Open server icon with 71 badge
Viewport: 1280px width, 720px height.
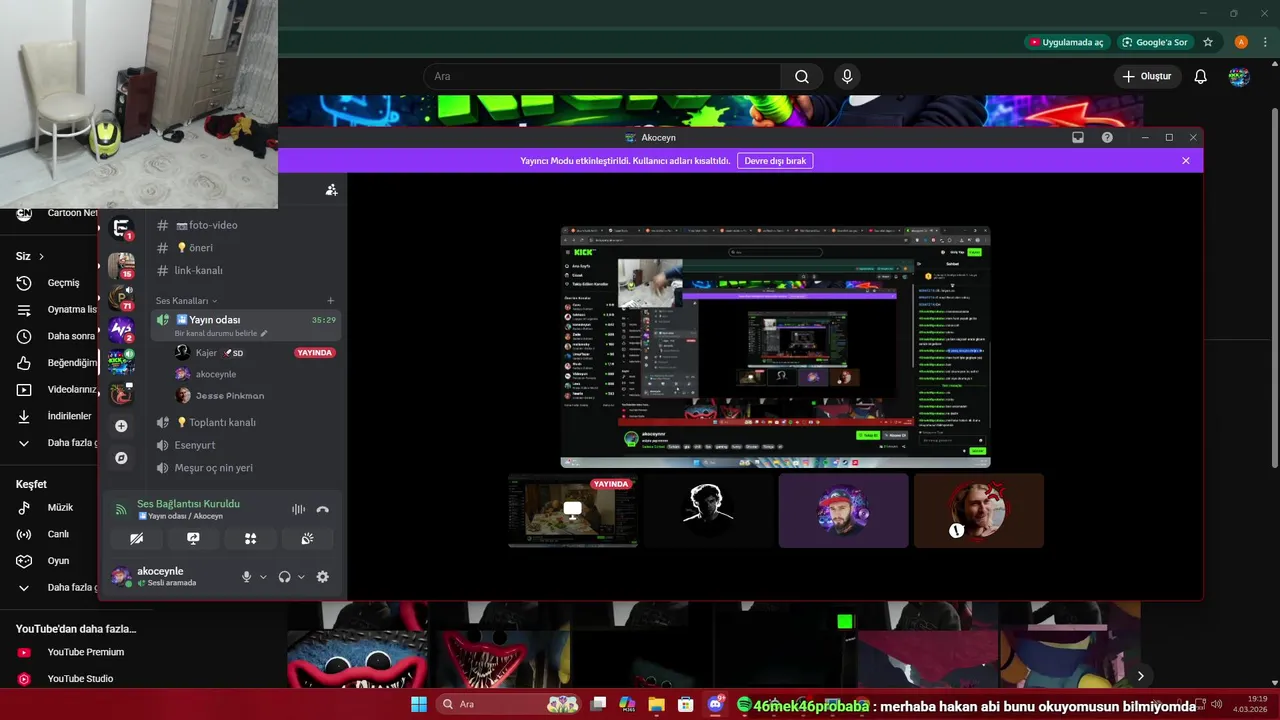tap(121, 297)
